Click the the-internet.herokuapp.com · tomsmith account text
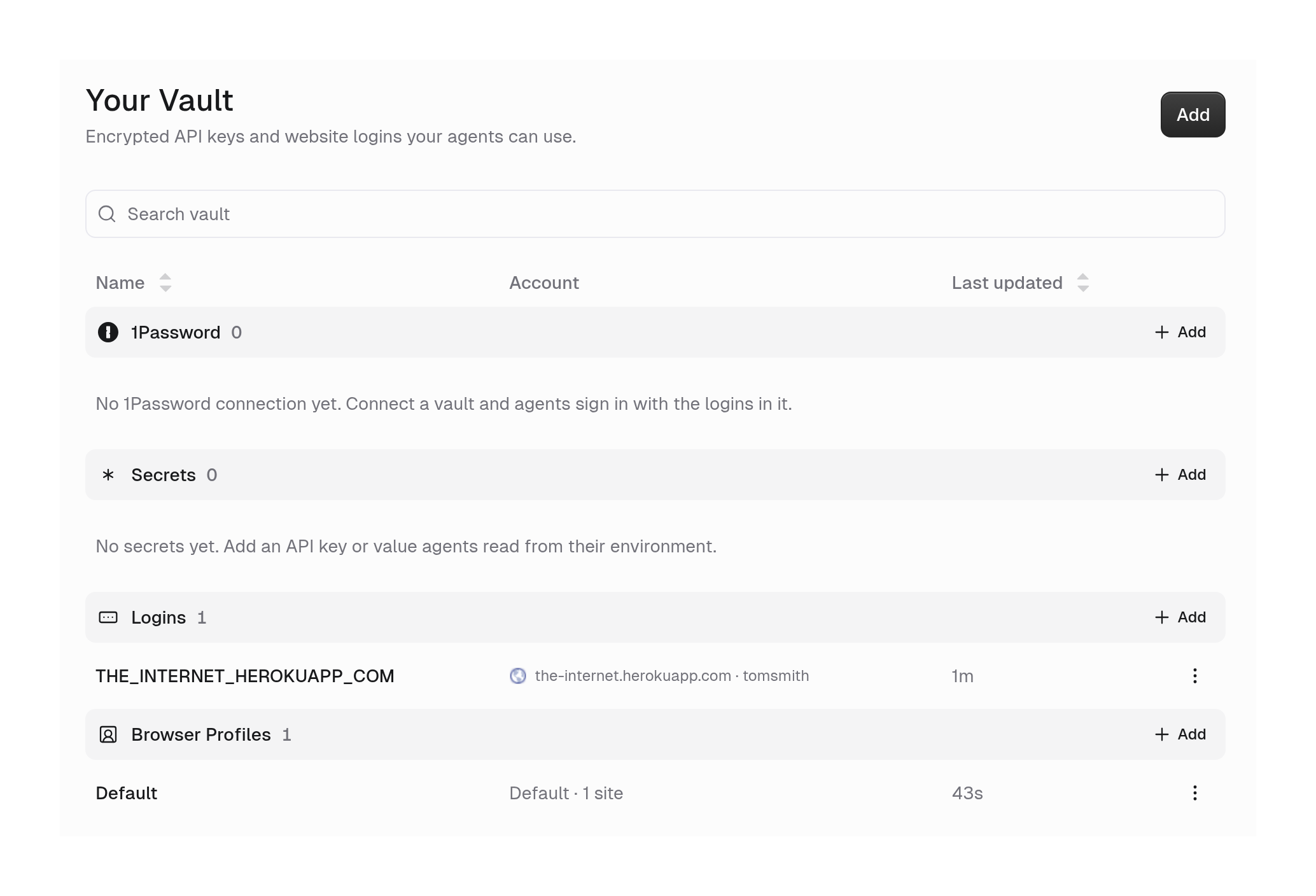Screen dimensions: 1316x896 click(x=672, y=676)
